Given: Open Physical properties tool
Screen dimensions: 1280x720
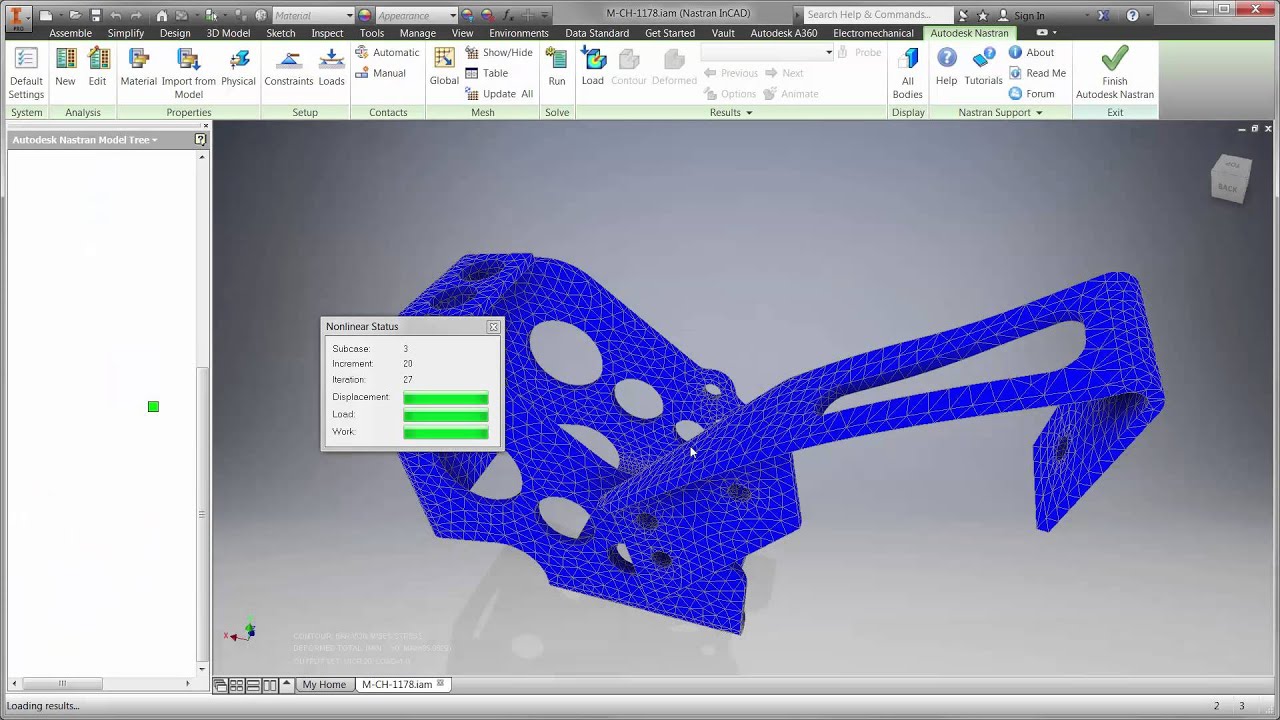Looking at the screenshot, I should click(238, 68).
